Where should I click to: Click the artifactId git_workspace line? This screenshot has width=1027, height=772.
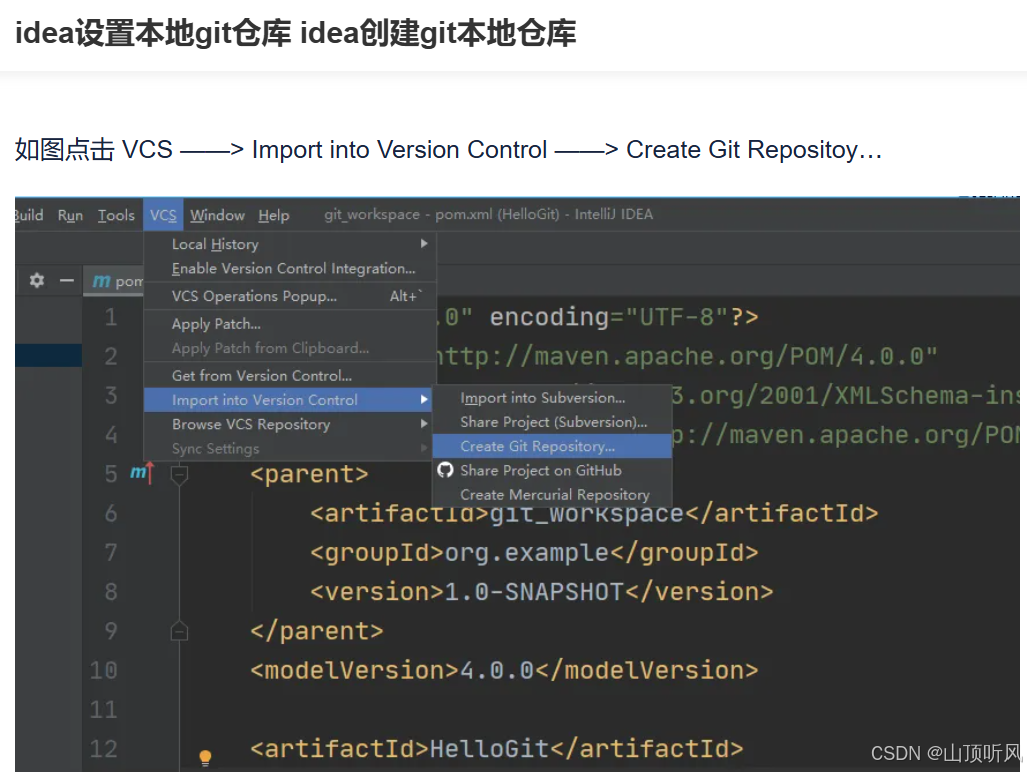point(594,513)
